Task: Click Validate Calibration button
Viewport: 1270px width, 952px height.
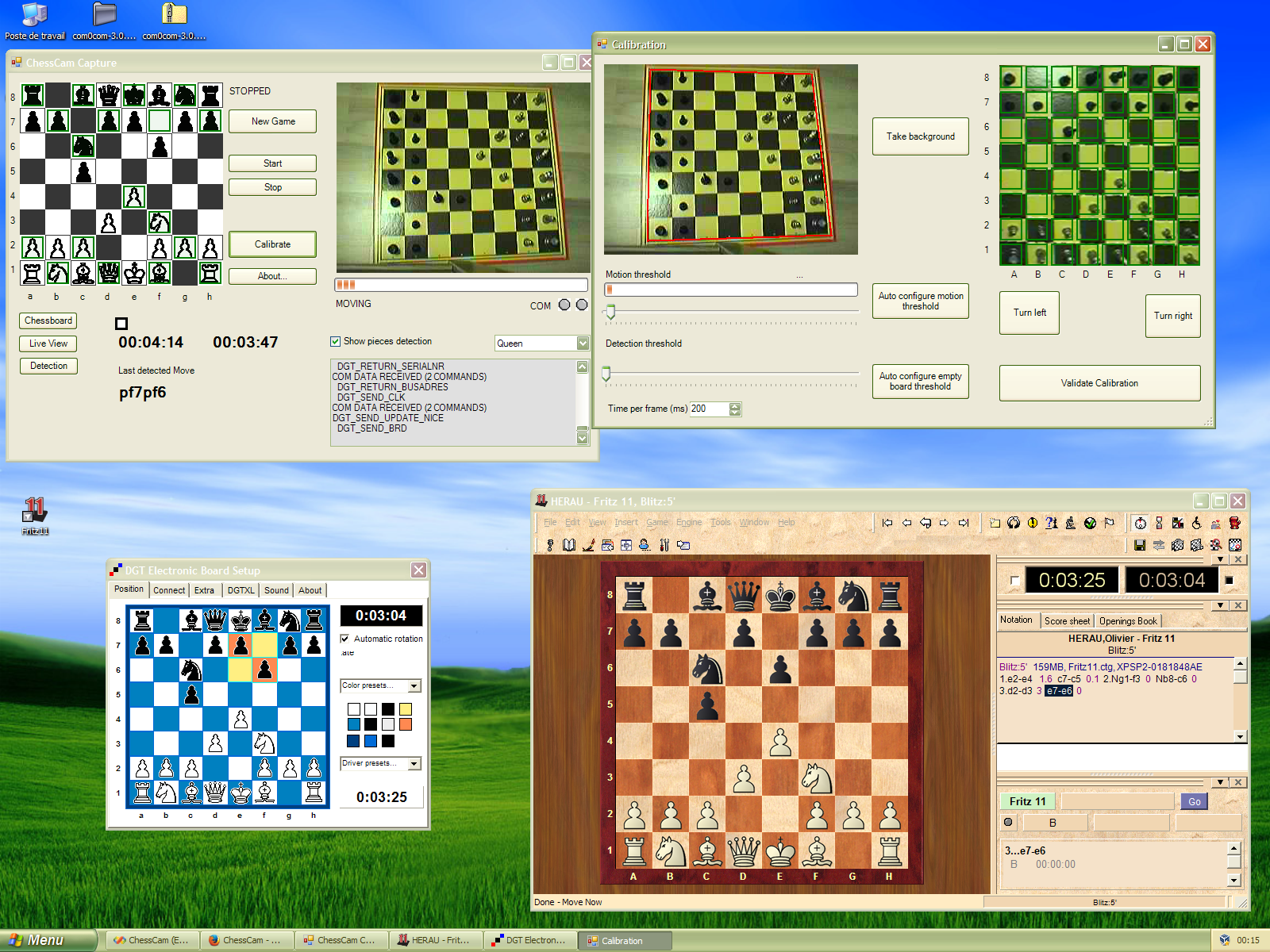Action: point(1100,383)
